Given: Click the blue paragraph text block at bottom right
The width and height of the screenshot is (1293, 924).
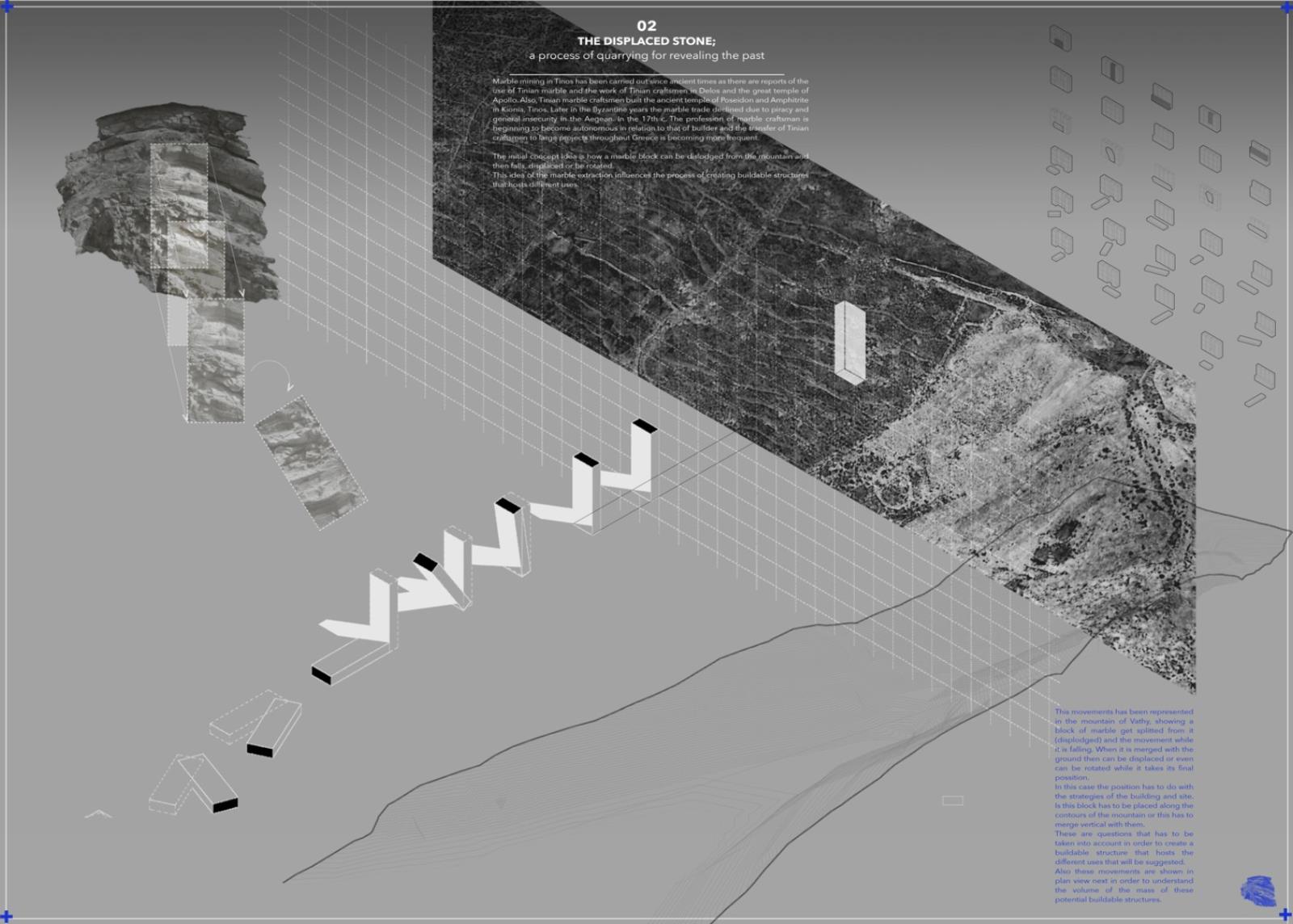Looking at the screenshot, I should 1123,805.
